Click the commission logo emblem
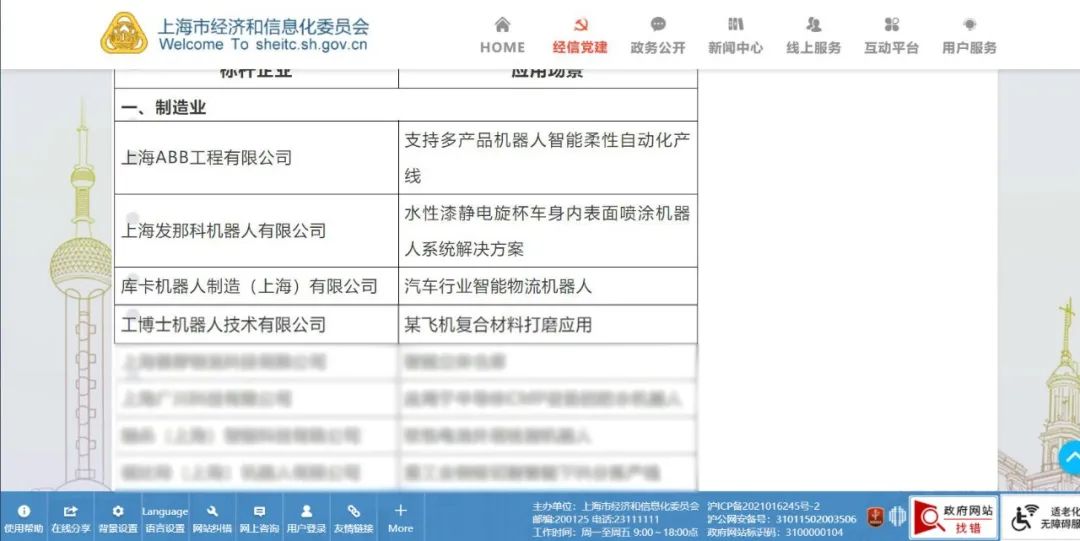This screenshot has height=541, width=1080. (x=124, y=33)
